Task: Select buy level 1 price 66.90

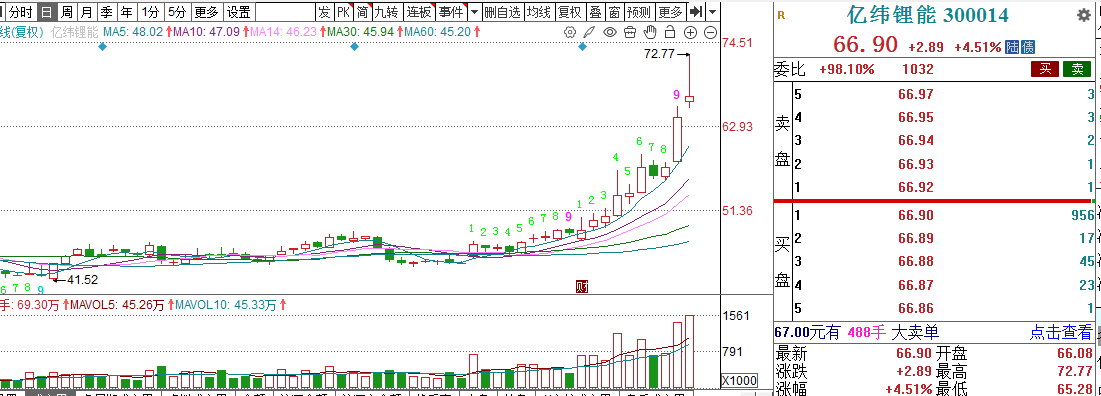Action: click(x=916, y=215)
